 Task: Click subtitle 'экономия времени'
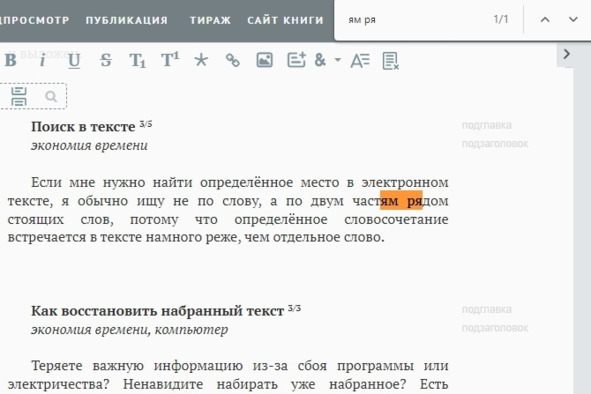click(x=89, y=146)
